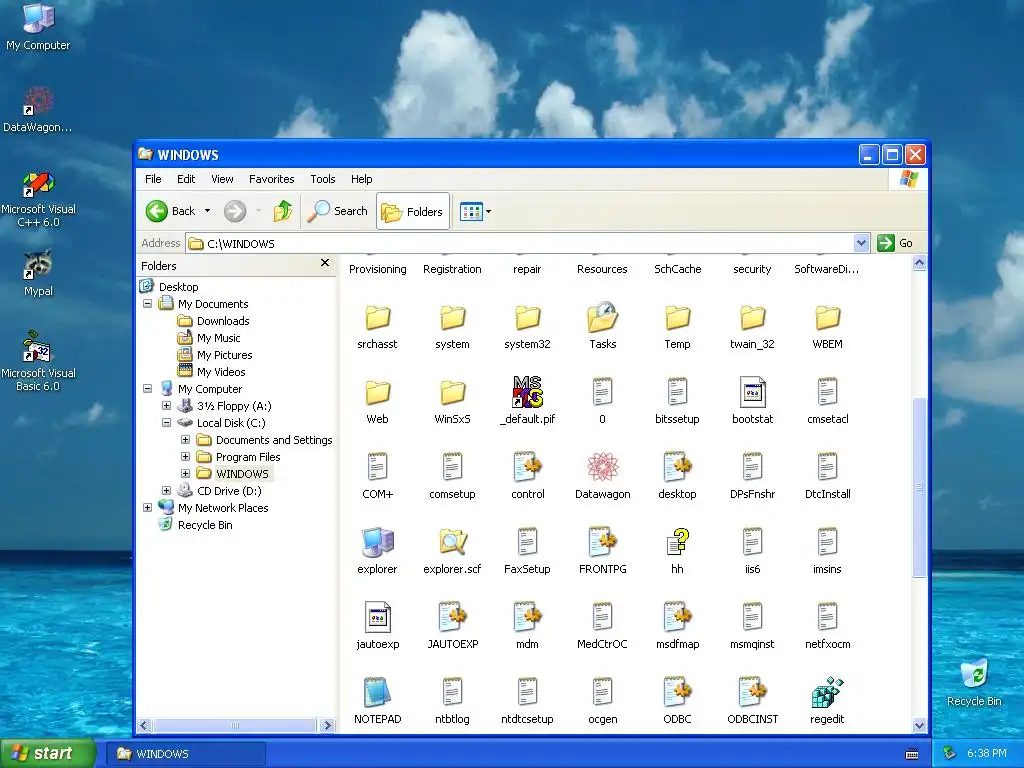Expand the WINDOWS tree node
The width and height of the screenshot is (1024, 768).
(x=185, y=473)
